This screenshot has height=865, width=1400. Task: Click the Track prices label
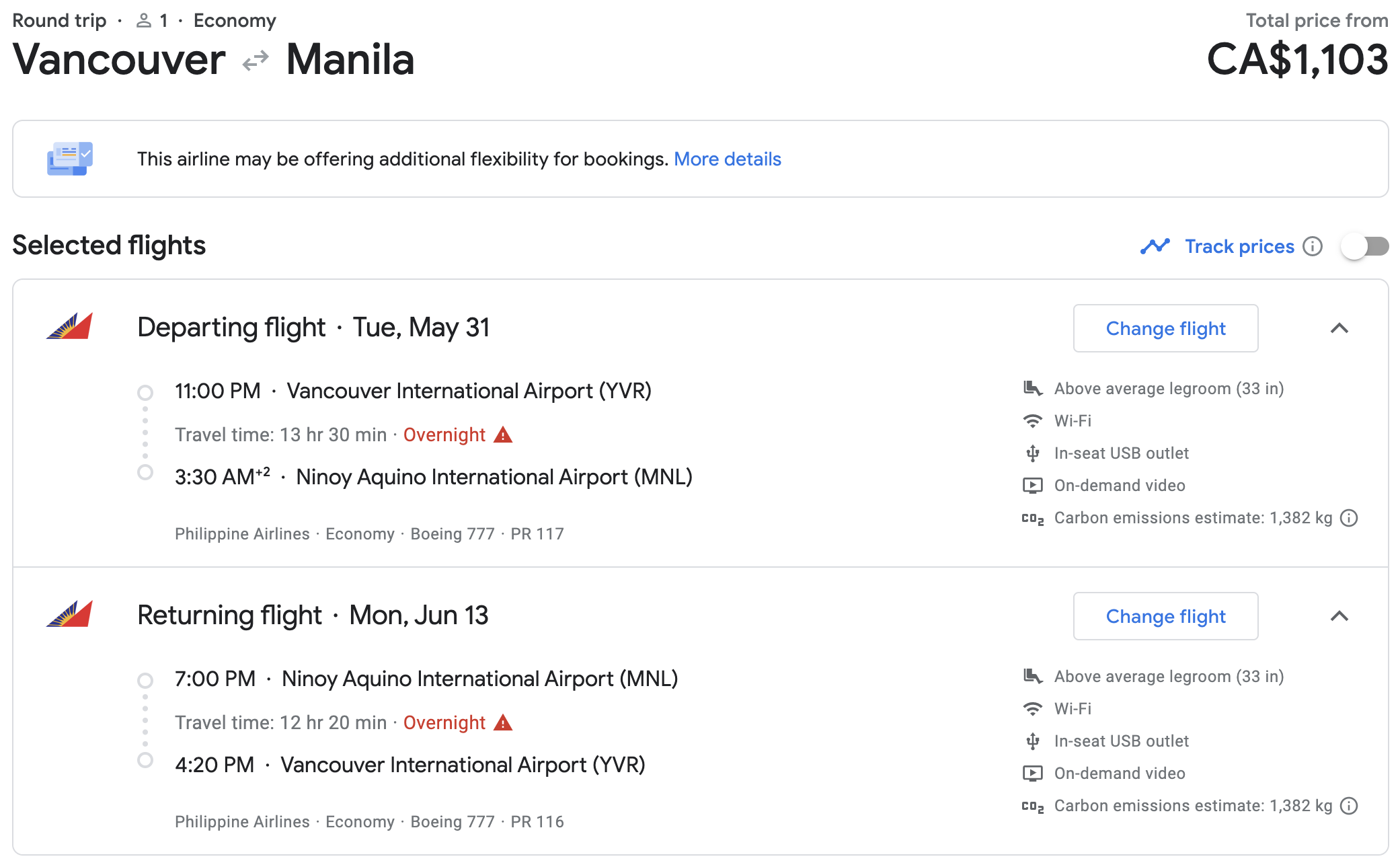pos(1239,247)
